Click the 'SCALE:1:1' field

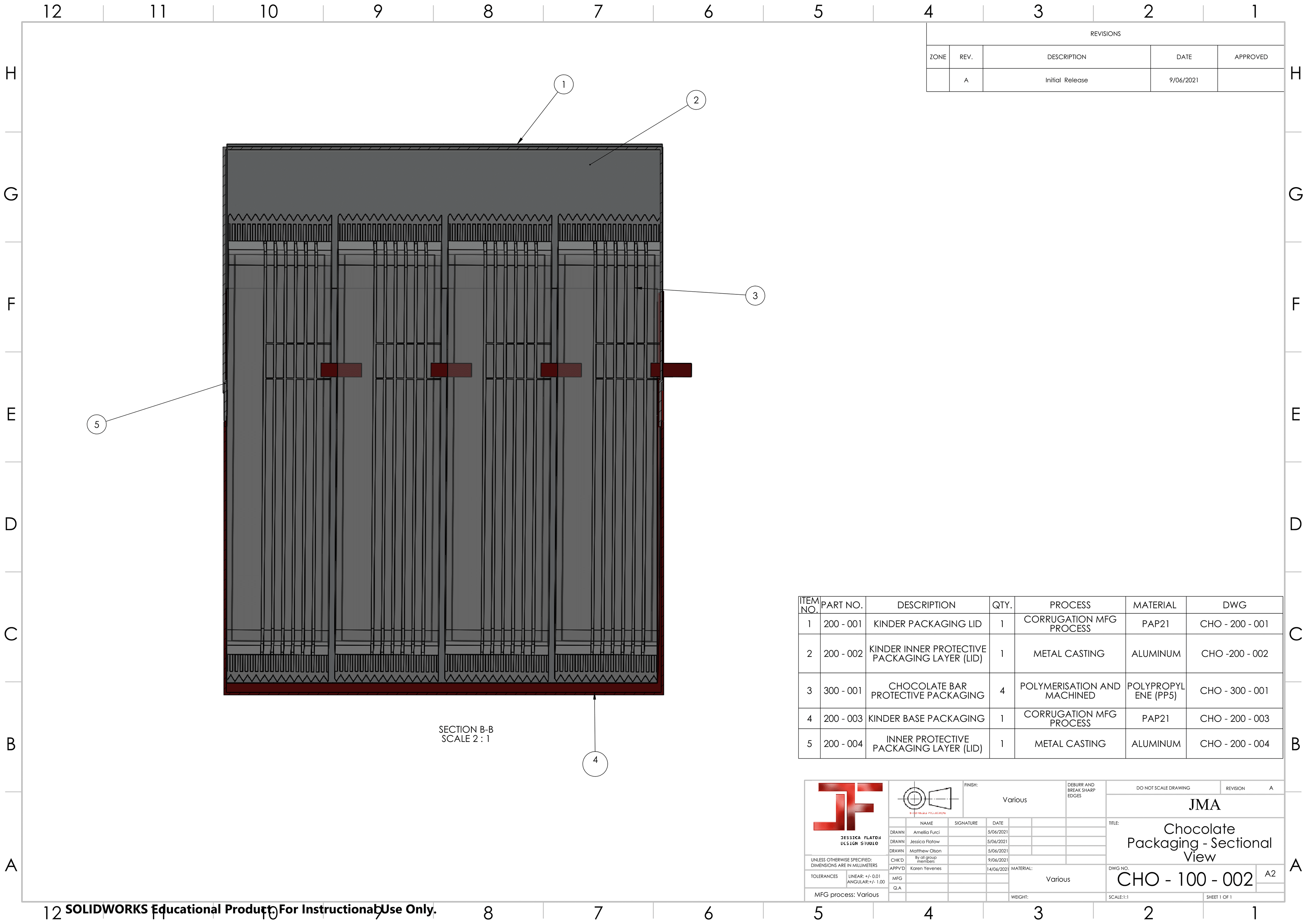(1118, 897)
